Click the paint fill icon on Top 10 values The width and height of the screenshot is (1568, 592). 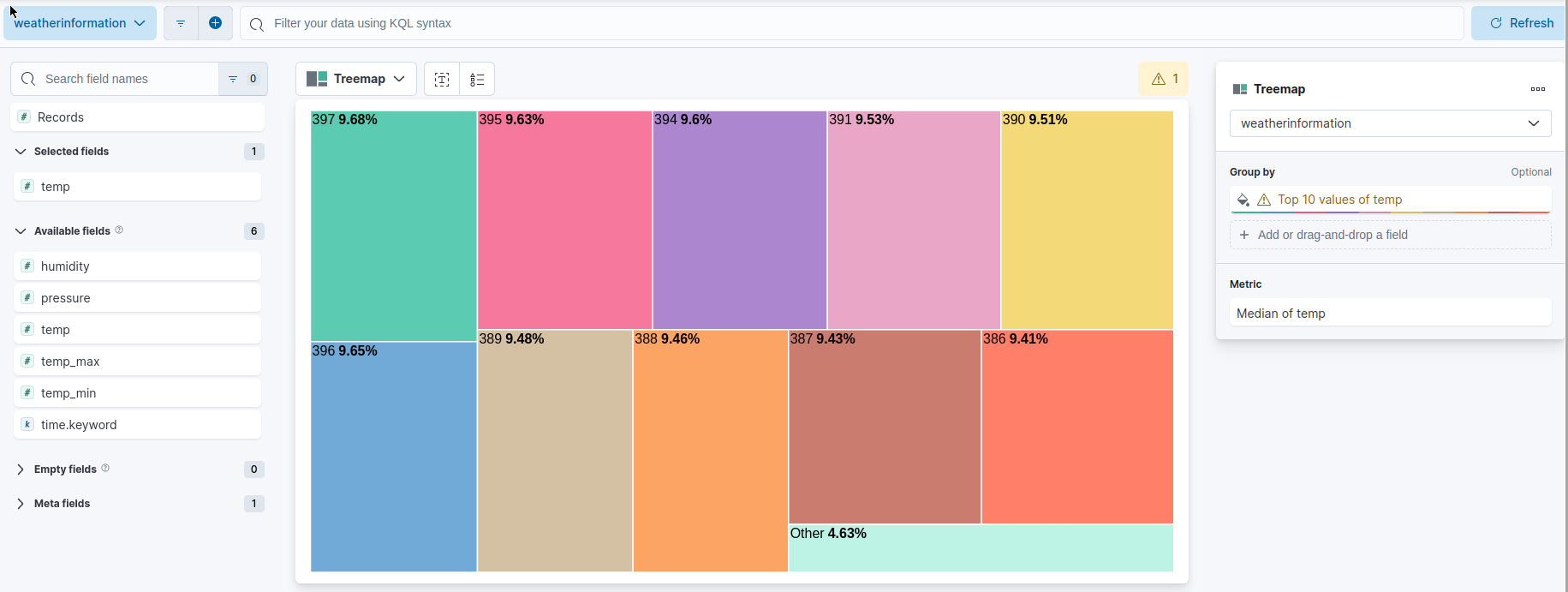(1243, 200)
